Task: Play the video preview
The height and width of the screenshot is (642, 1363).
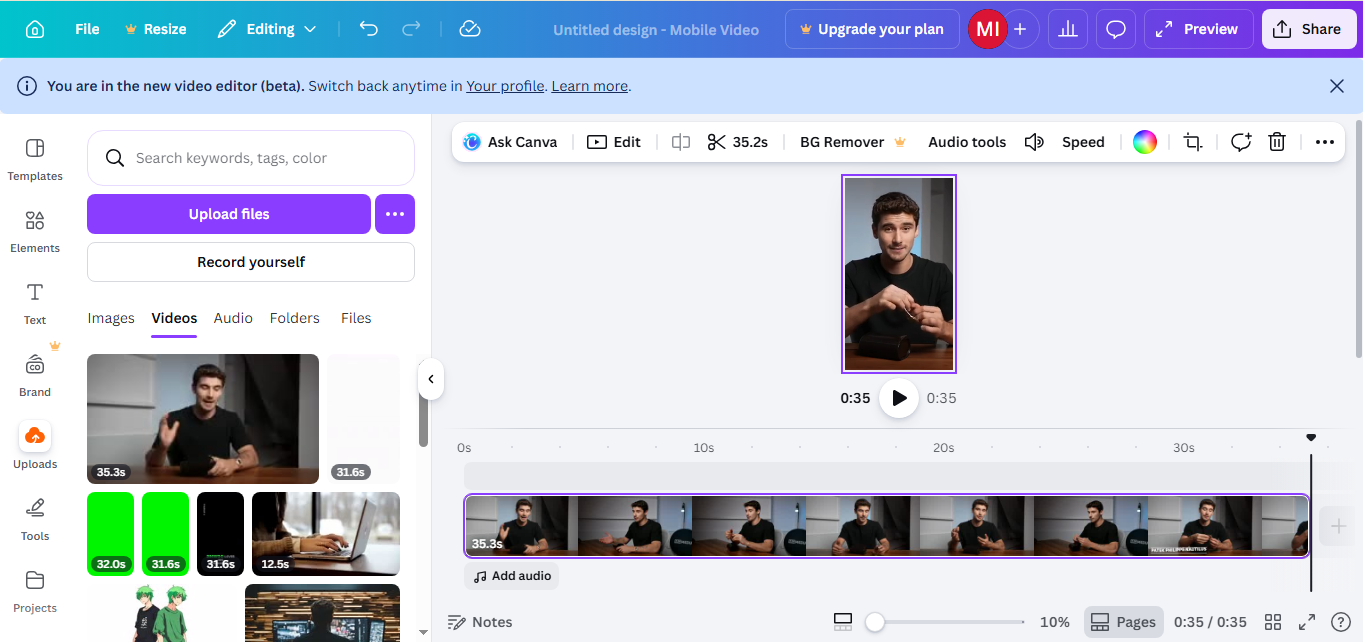Action: coord(899,398)
